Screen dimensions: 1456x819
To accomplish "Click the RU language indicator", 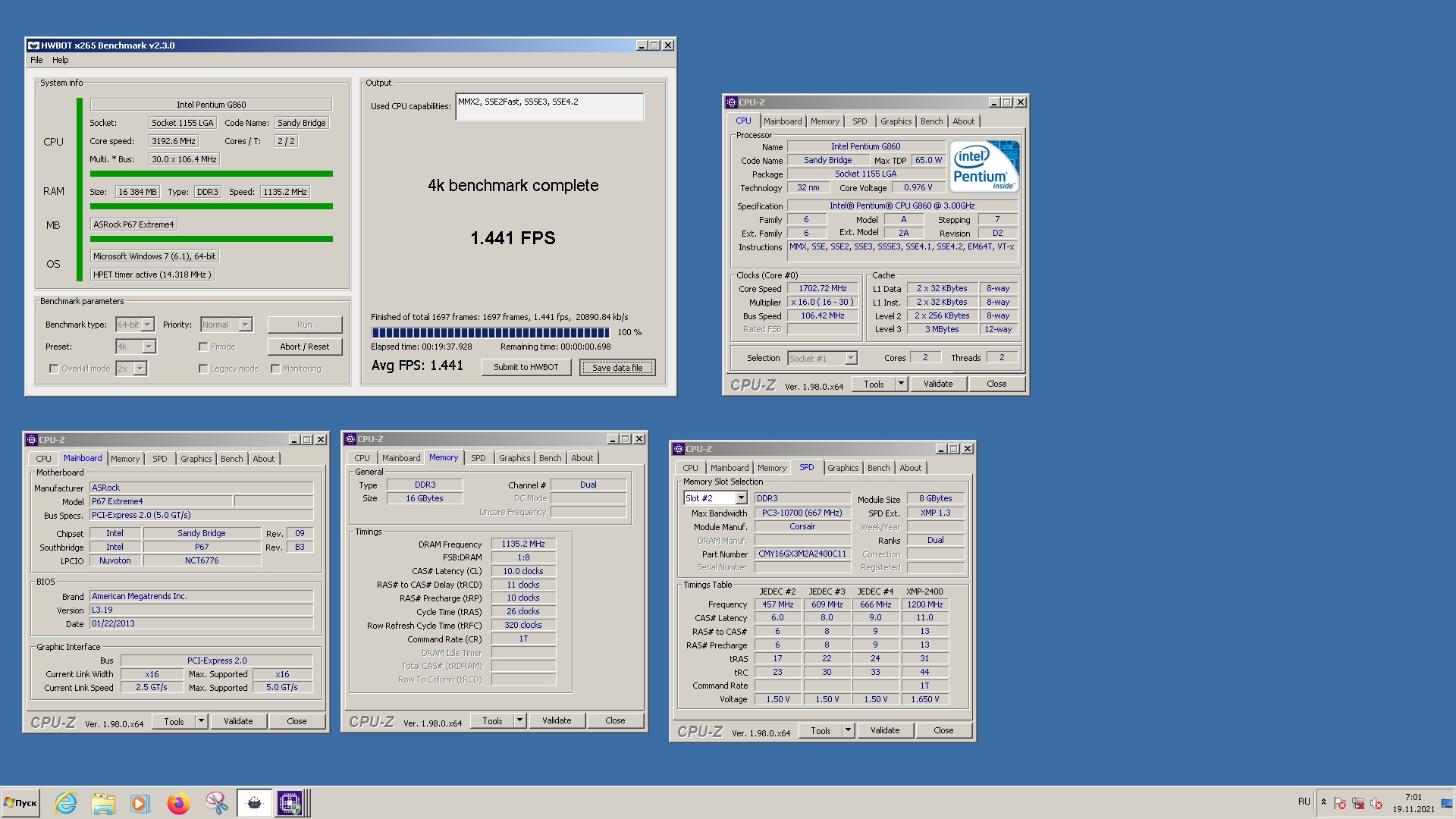I will tap(1304, 802).
